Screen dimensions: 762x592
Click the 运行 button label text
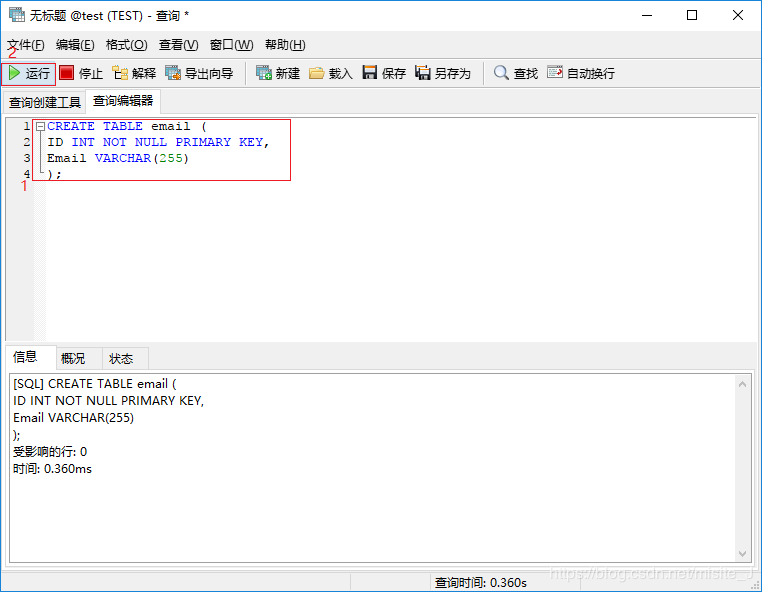click(37, 73)
